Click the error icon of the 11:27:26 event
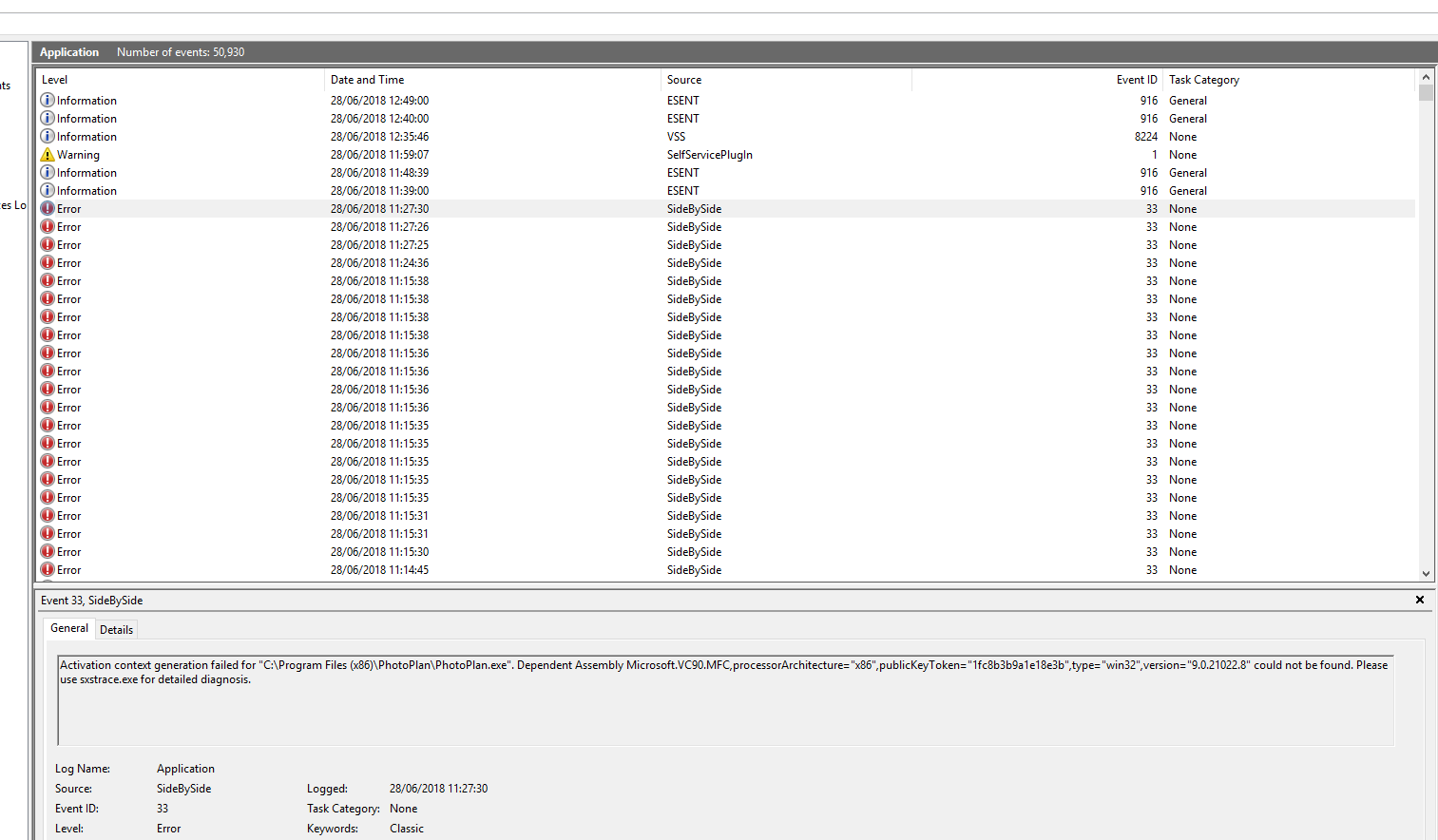 (x=48, y=226)
